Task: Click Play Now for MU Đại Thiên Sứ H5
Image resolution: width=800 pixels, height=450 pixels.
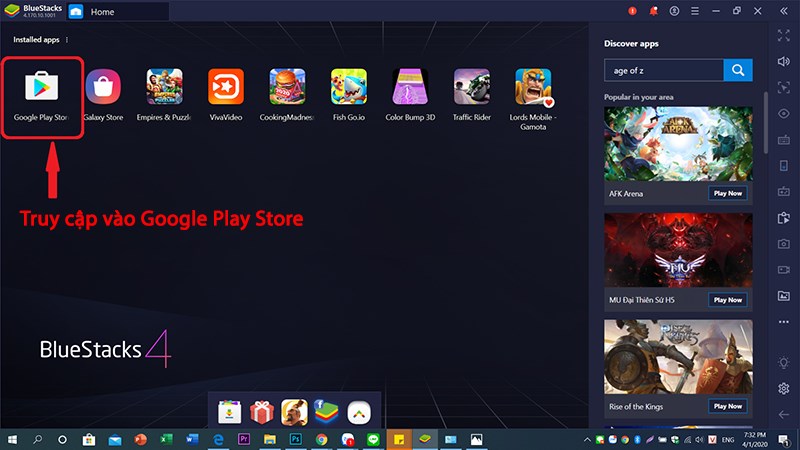Action: pos(728,300)
